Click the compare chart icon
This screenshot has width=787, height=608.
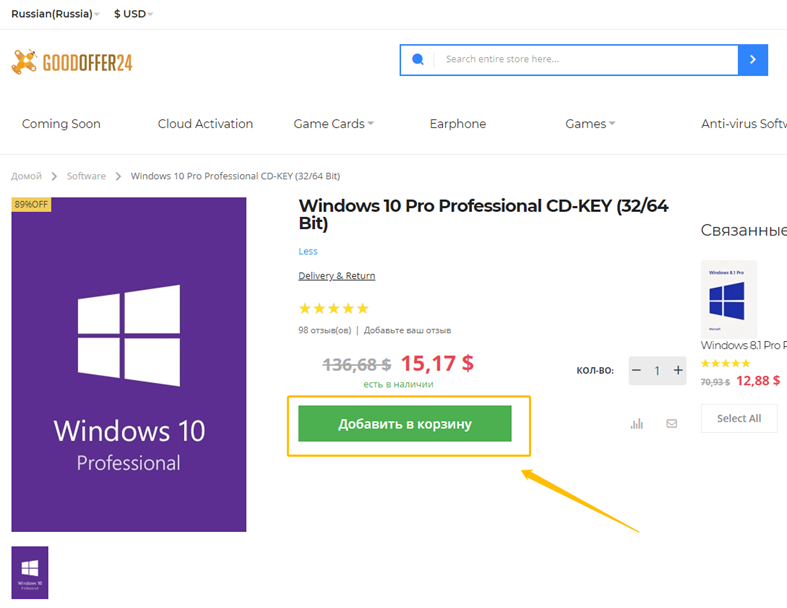click(637, 424)
